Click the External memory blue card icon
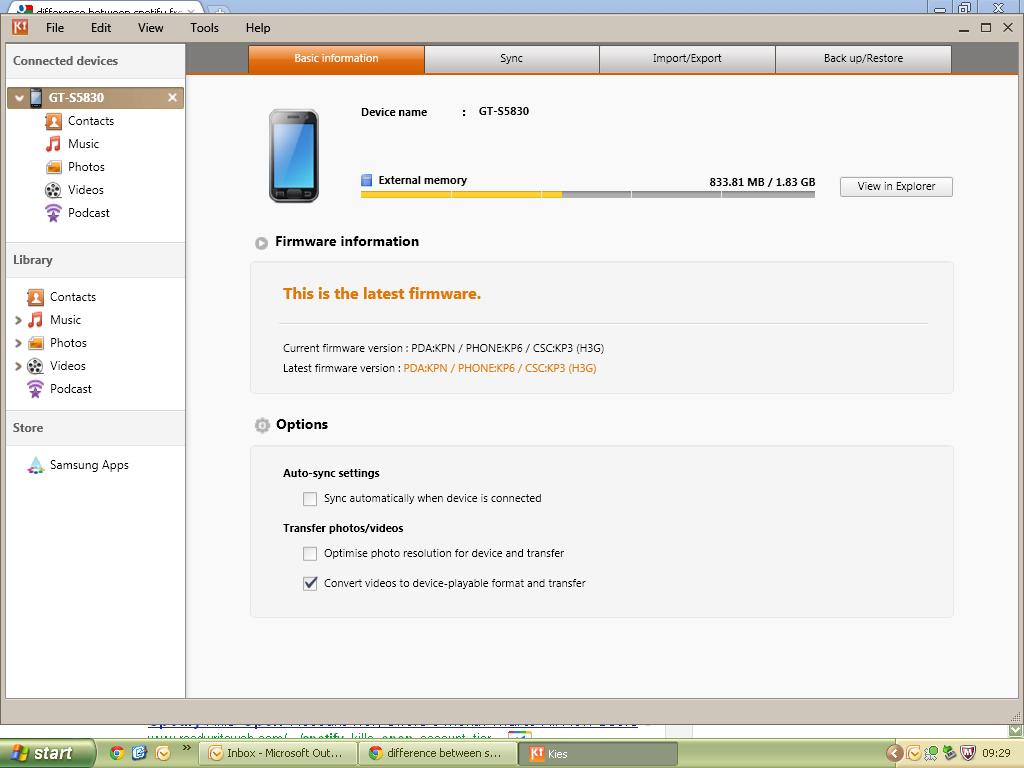Viewport: 1024px width, 768px height. pyautogui.click(x=366, y=180)
